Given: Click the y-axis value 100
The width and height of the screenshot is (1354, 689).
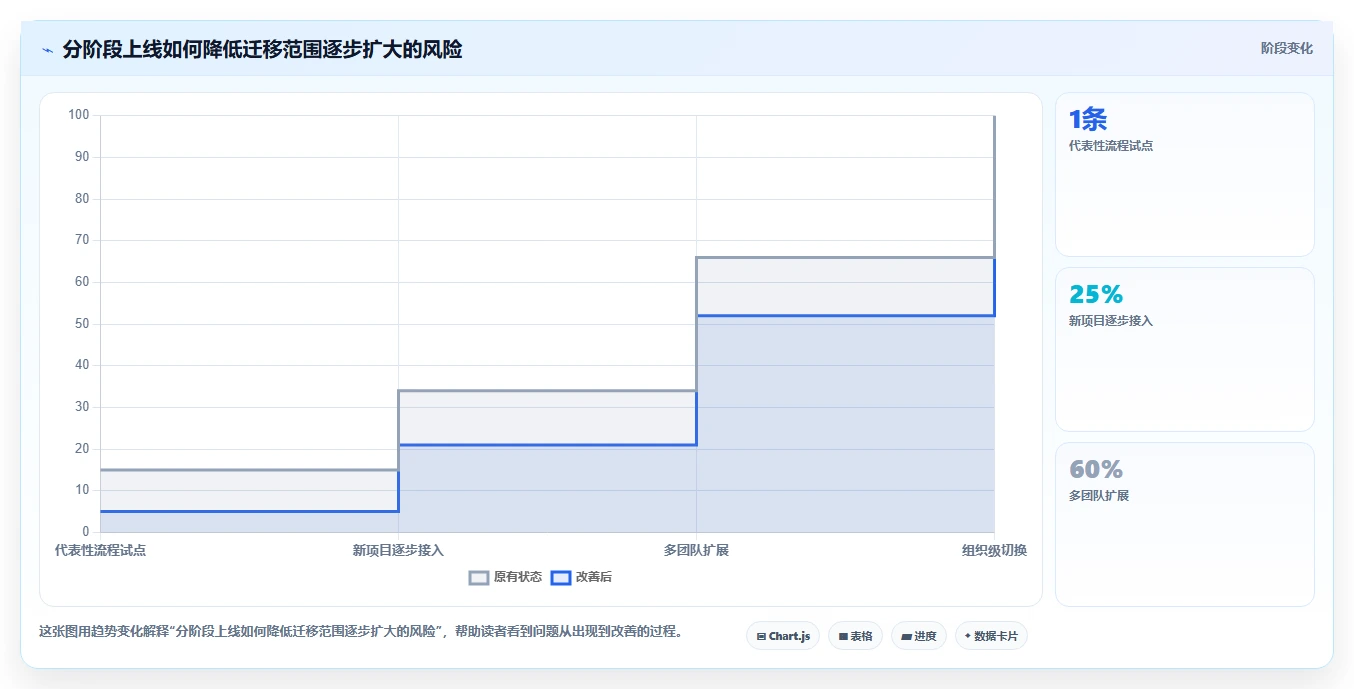Looking at the screenshot, I should point(79,115).
